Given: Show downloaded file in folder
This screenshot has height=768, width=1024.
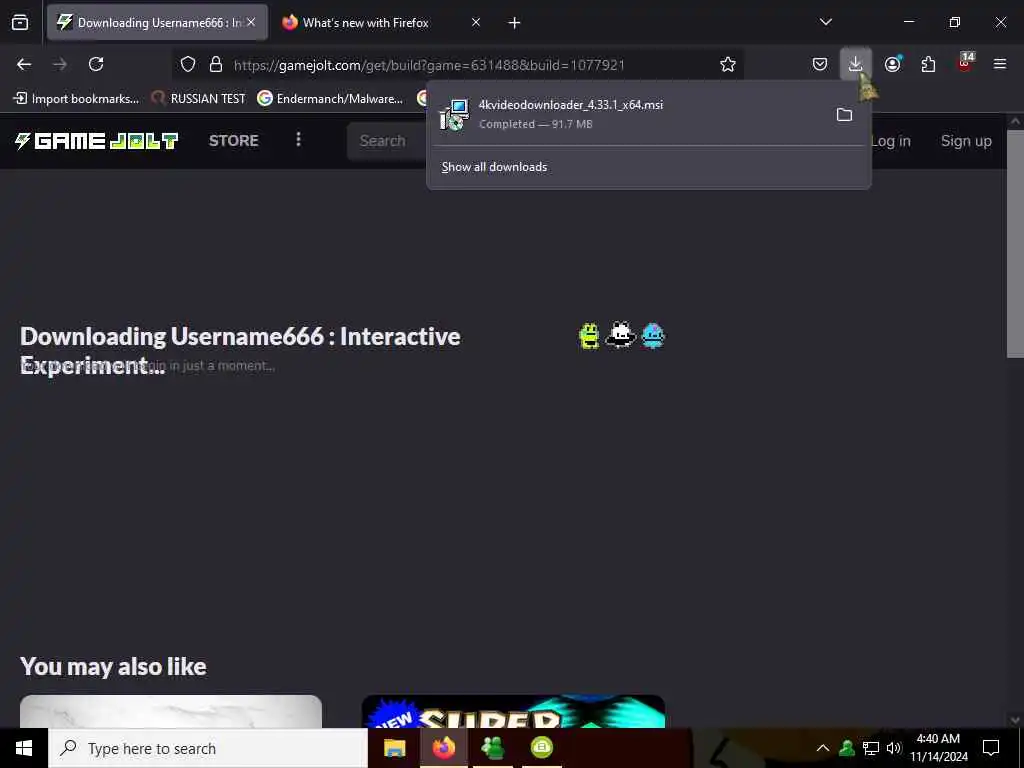Looking at the screenshot, I should 844,115.
